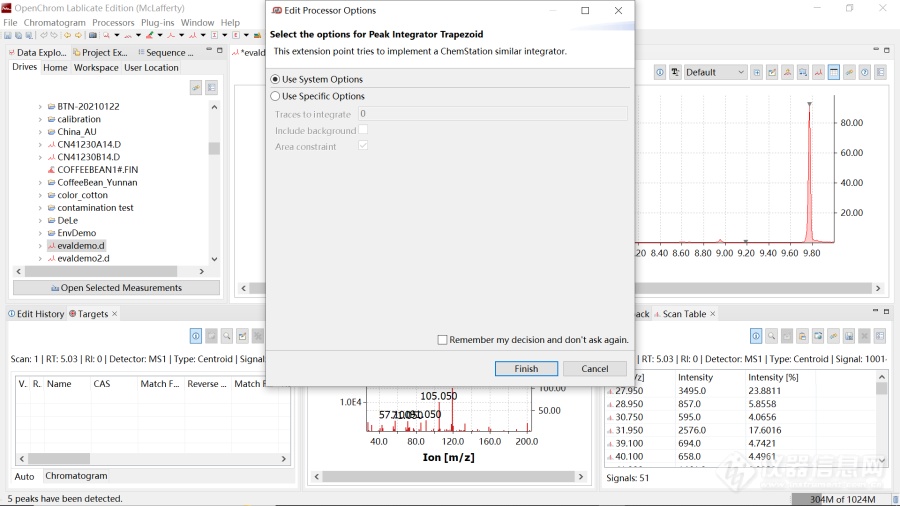The height and width of the screenshot is (506, 900).
Task: Click the info icon in Targets panel
Action: (196, 336)
